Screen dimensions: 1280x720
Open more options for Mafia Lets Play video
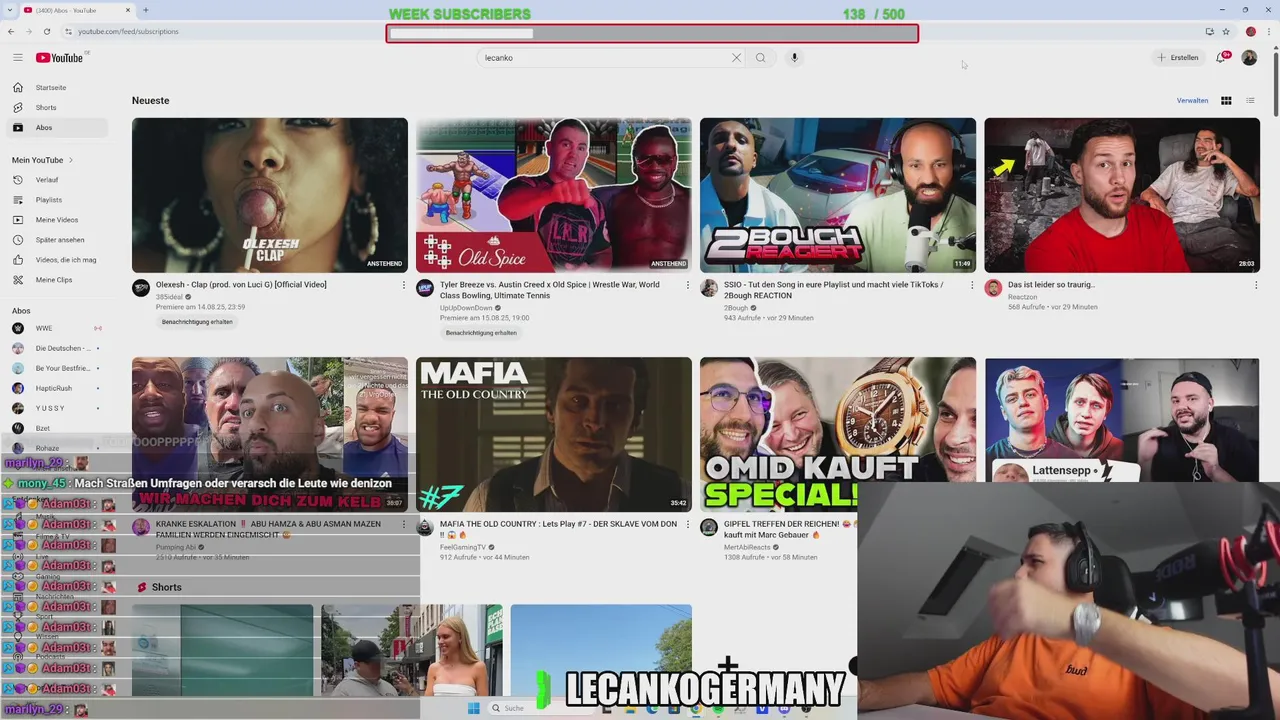(x=687, y=524)
